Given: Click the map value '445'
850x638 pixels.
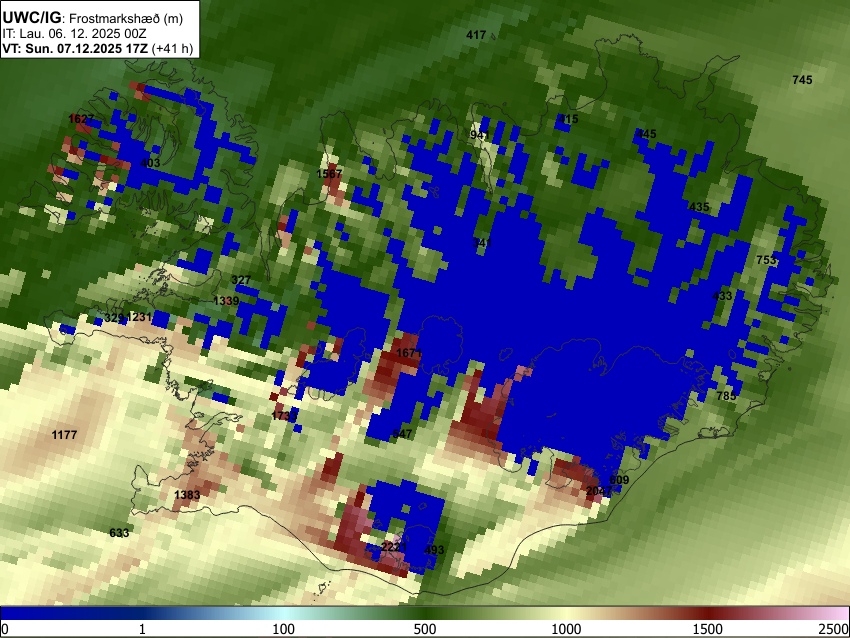Looking at the screenshot, I should 646,133.
